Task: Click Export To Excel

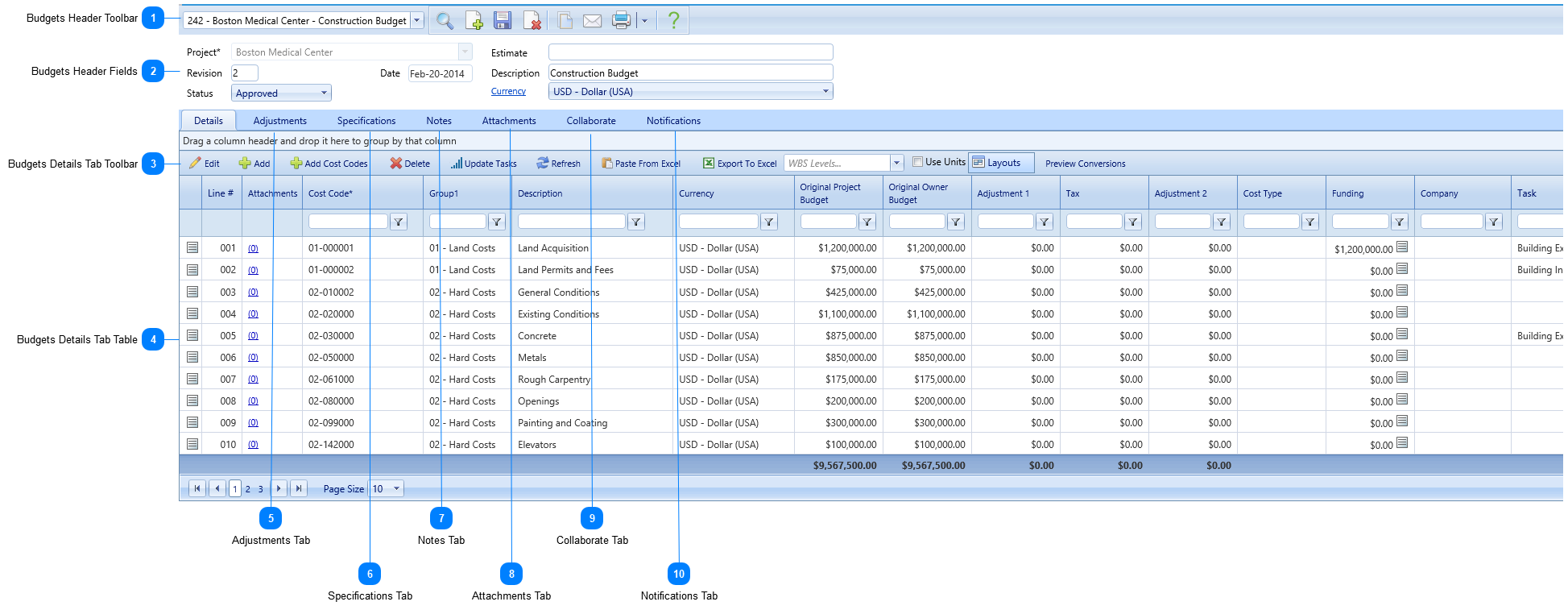Action: click(x=739, y=164)
